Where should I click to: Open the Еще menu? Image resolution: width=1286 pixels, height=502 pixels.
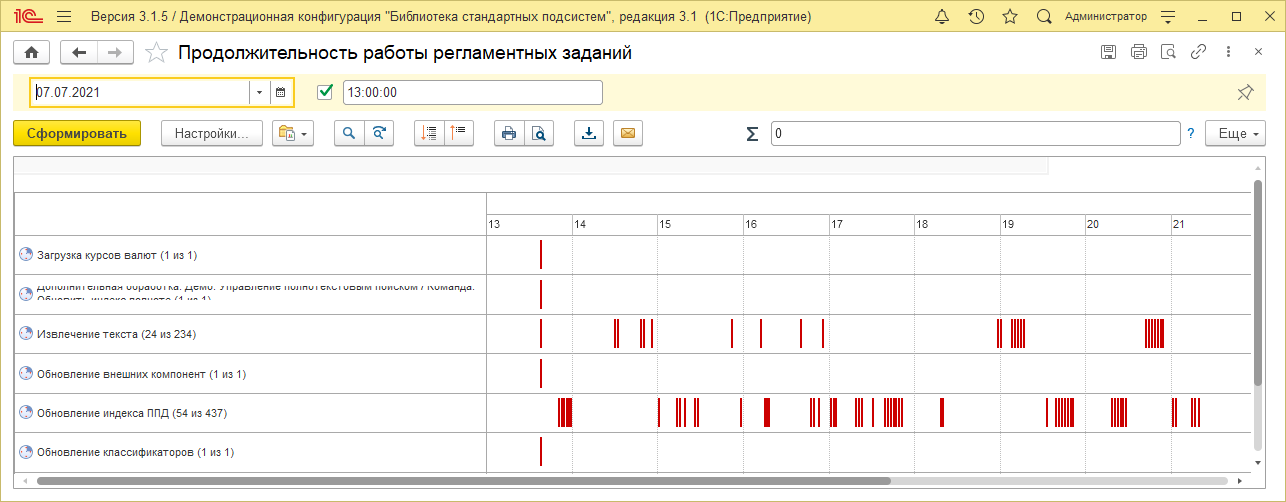point(1236,133)
